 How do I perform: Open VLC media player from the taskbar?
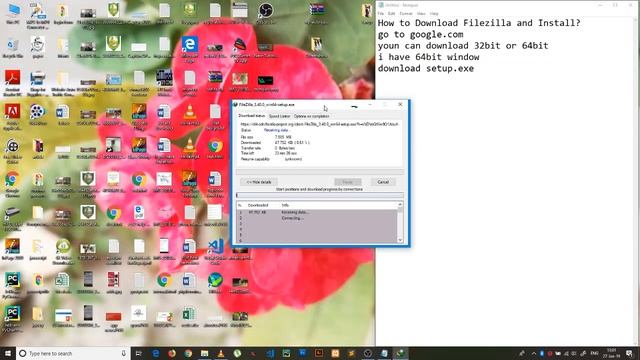[221, 353]
